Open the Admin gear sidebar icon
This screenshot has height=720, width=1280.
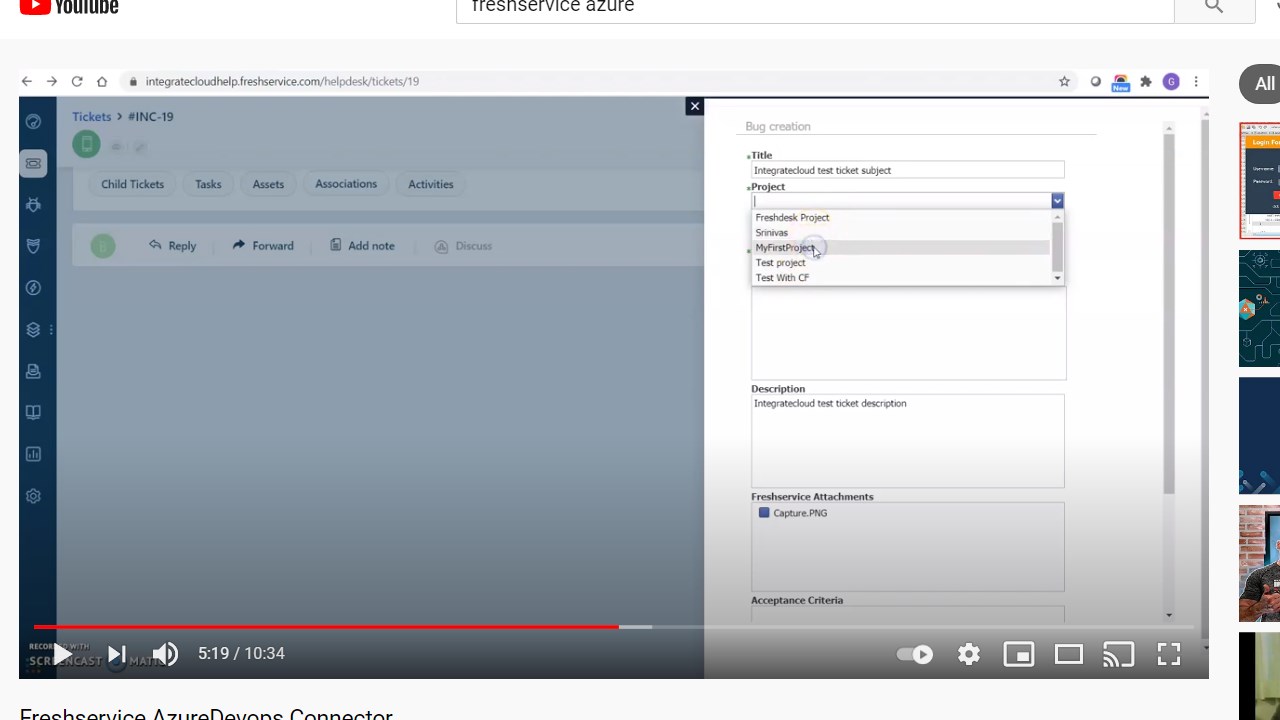[33, 496]
